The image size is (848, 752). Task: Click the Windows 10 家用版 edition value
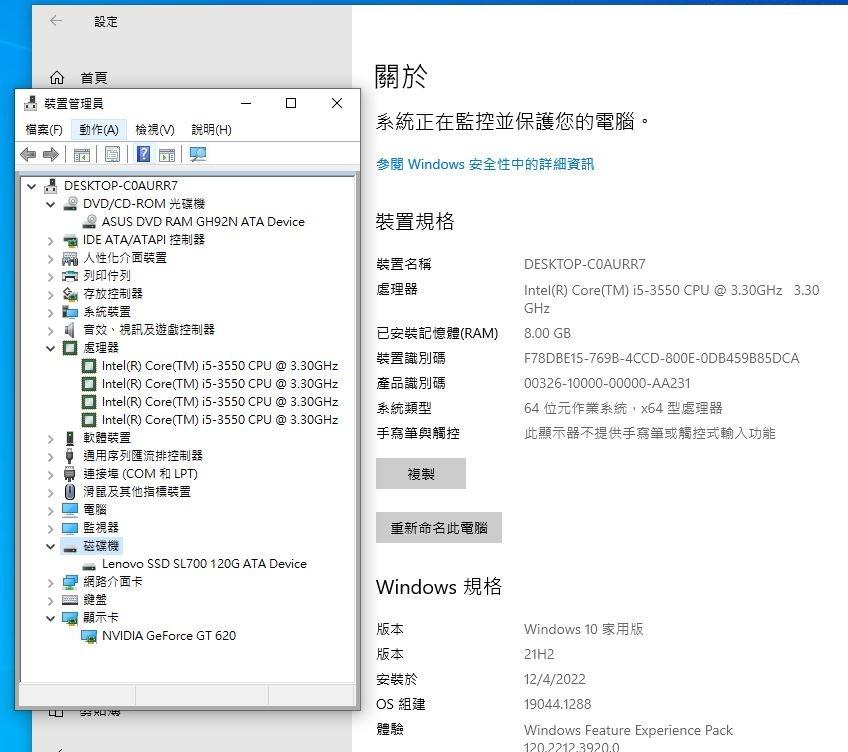pos(584,629)
